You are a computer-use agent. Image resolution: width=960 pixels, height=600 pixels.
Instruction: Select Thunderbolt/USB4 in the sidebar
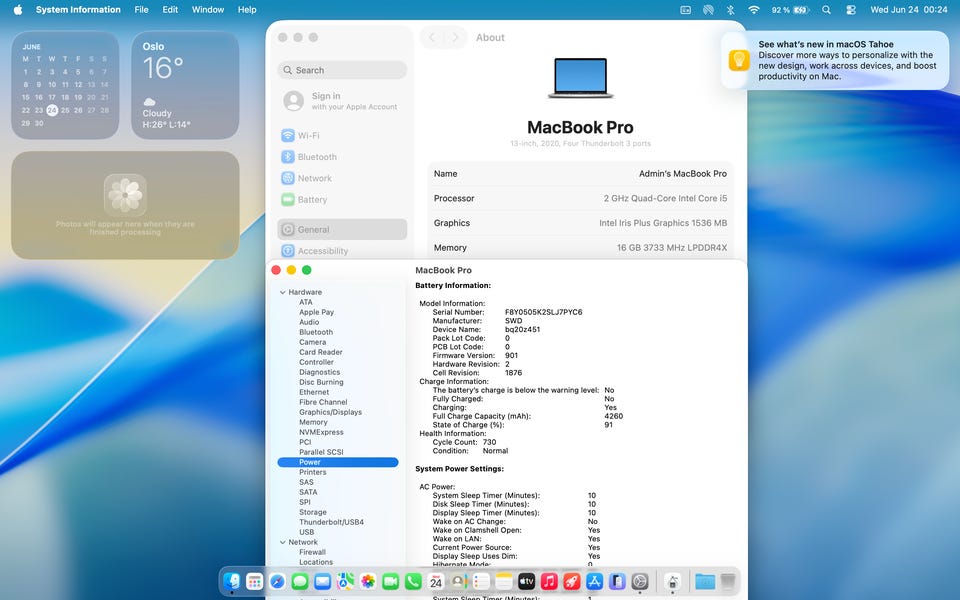coord(331,522)
